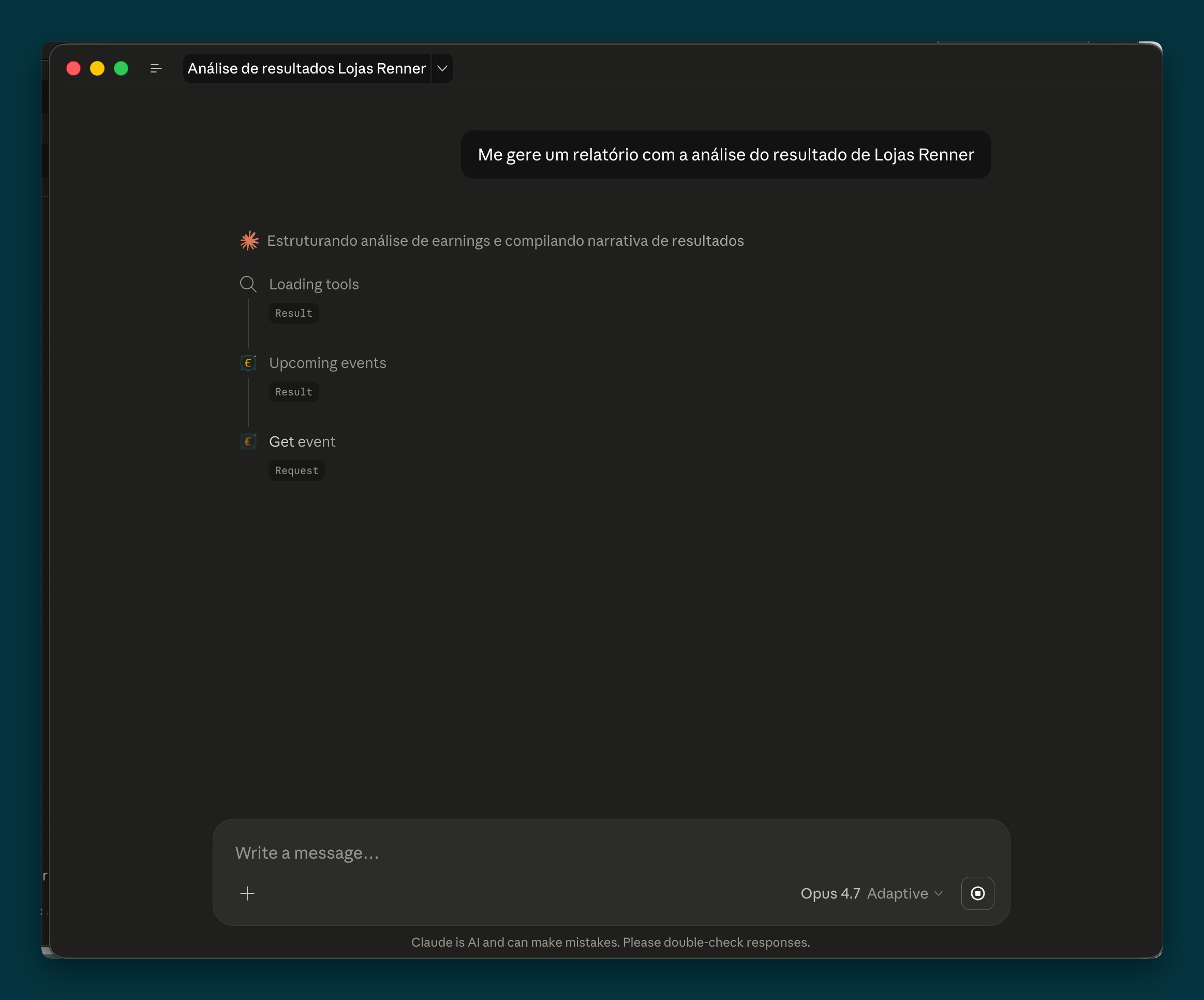
Task: Open the Result chip under Loading tools
Action: tap(293, 313)
